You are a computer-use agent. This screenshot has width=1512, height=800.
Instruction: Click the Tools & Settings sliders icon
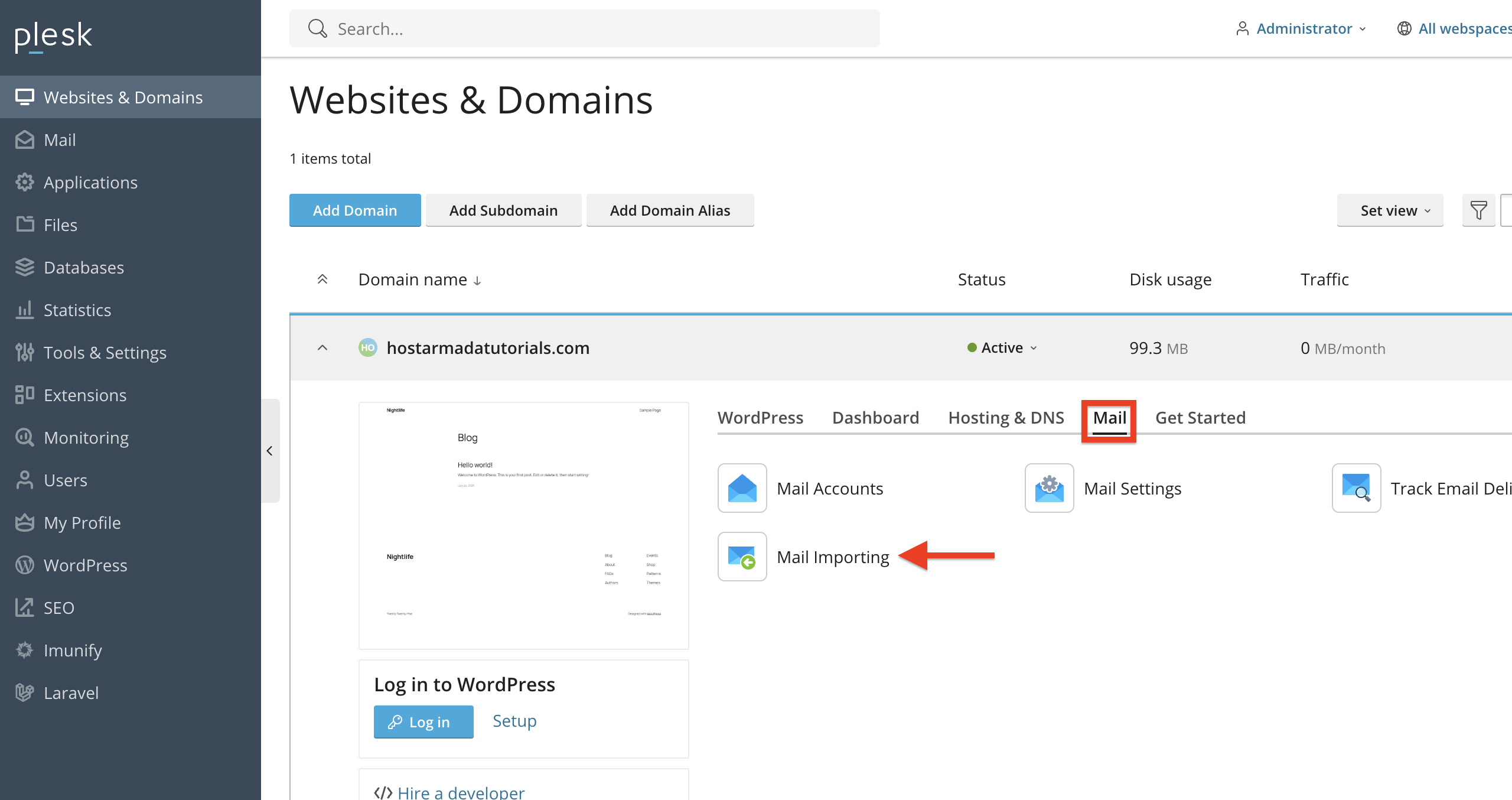click(24, 352)
